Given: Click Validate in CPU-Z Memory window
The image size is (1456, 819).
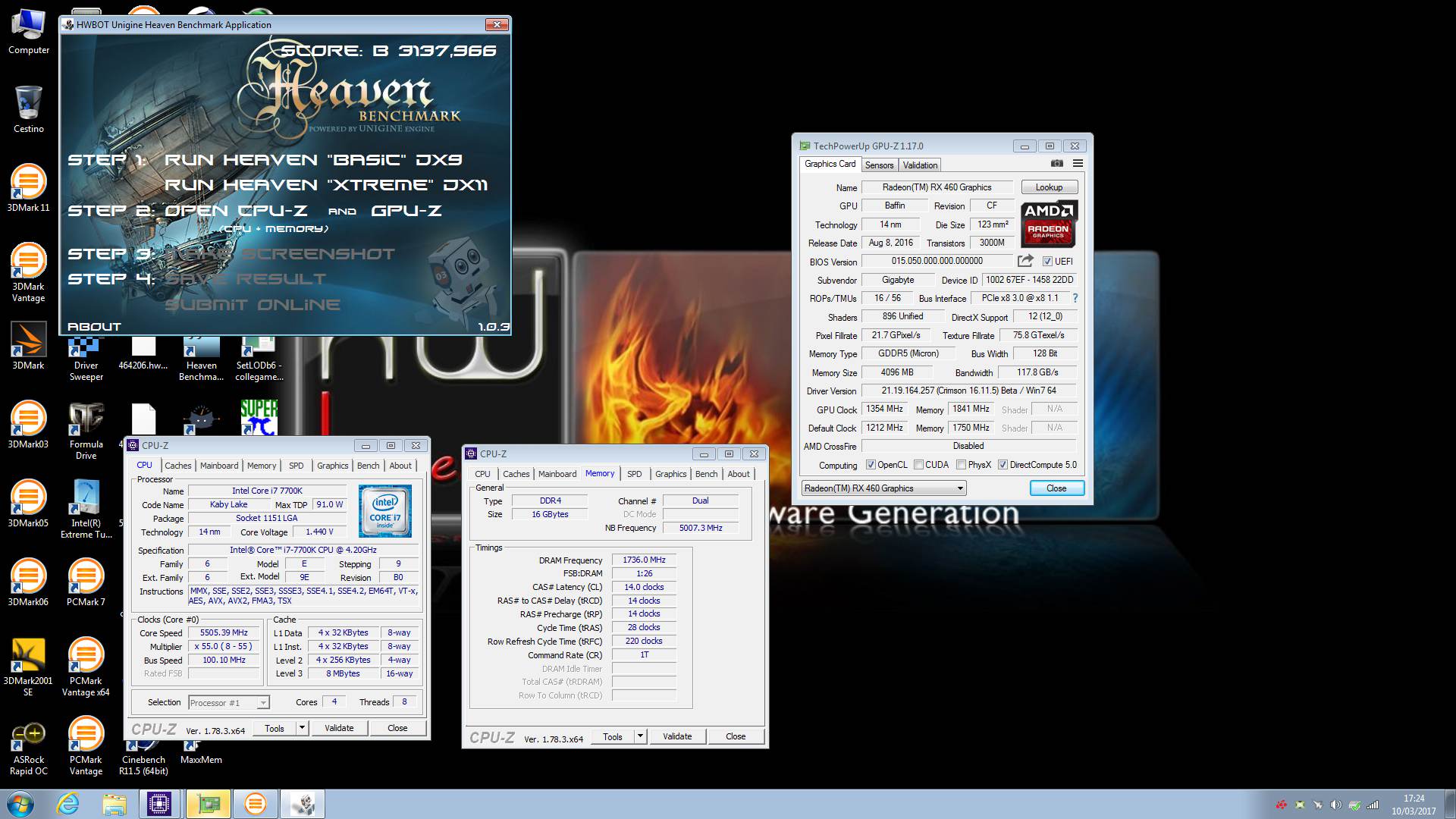Looking at the screenshot, I should click(677, 736).
